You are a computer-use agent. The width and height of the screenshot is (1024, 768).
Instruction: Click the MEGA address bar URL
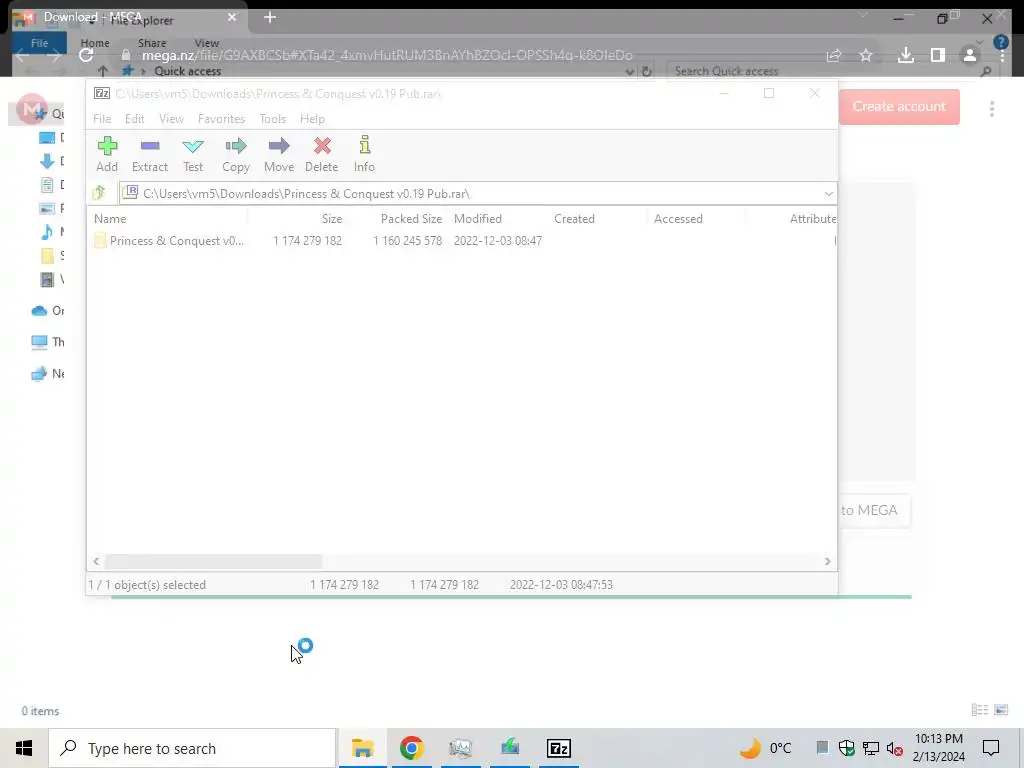[387, 56]
